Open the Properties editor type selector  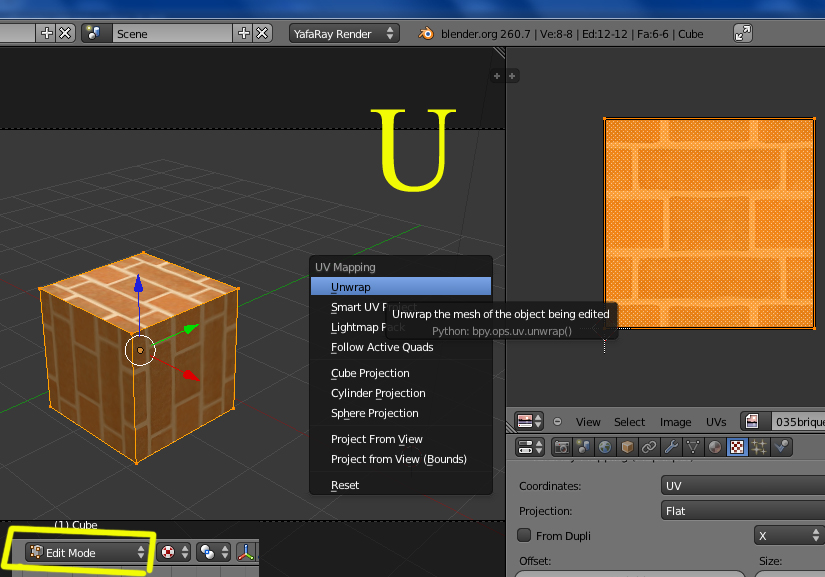click(530, 447)
